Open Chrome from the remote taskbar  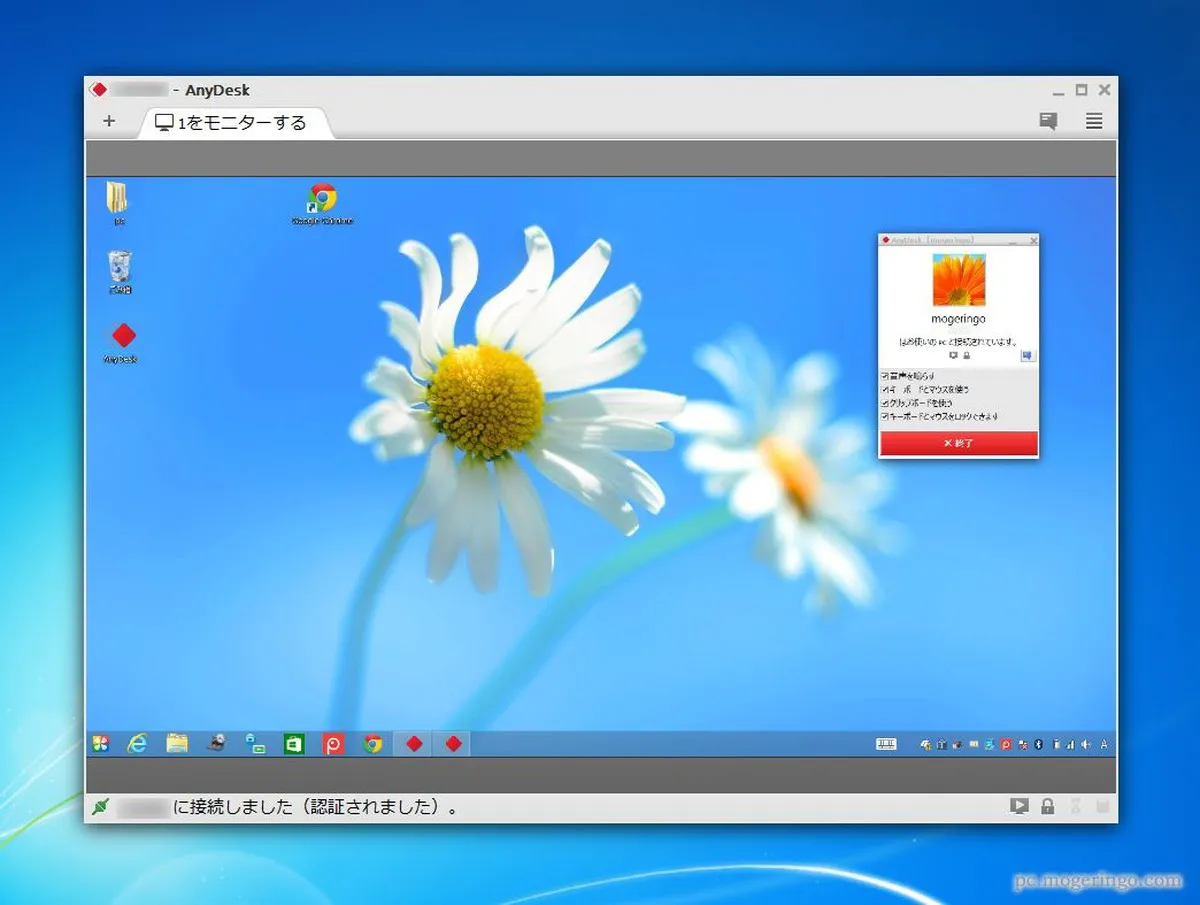[x=373, y=744]
